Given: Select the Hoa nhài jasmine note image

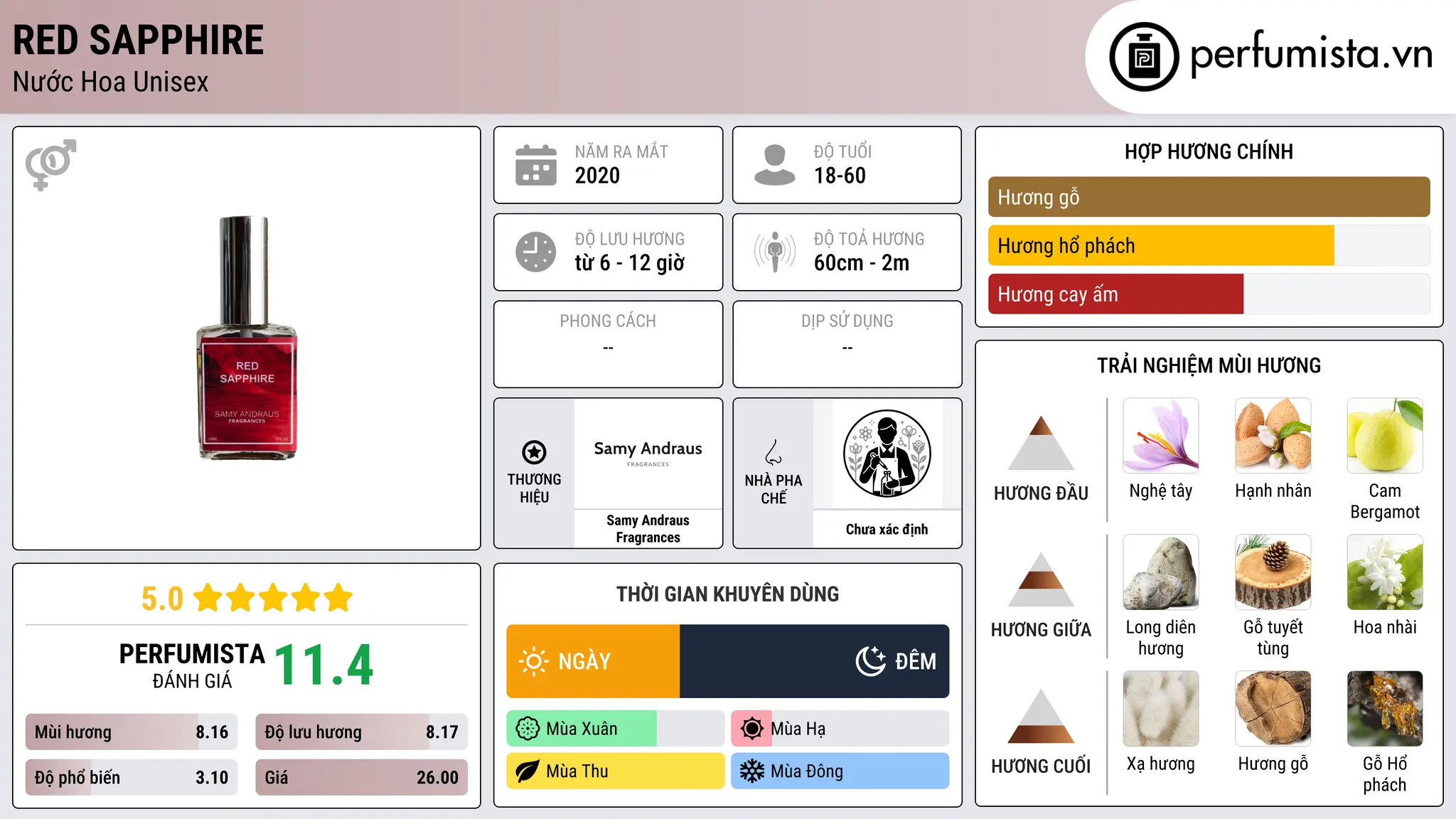Looking at the screenshot, I should 1385,572.
